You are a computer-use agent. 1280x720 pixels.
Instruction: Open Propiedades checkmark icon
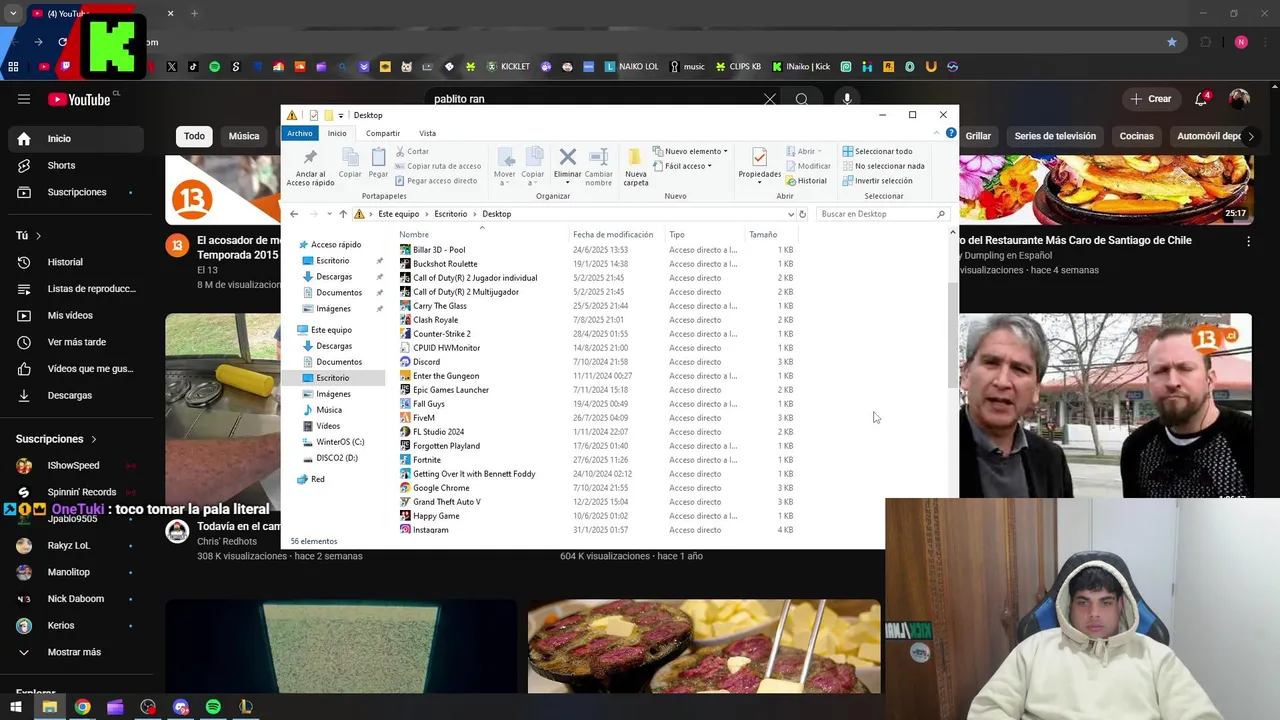pyautogui.click(x=759, y=157)
